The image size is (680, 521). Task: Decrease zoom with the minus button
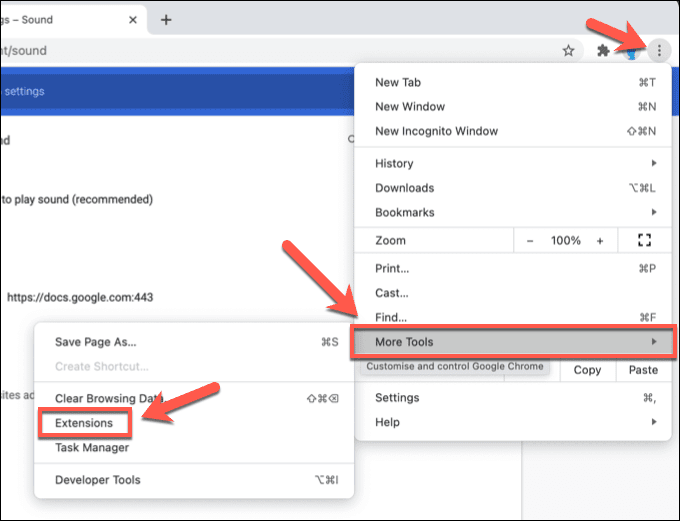(x=530, y=241)
